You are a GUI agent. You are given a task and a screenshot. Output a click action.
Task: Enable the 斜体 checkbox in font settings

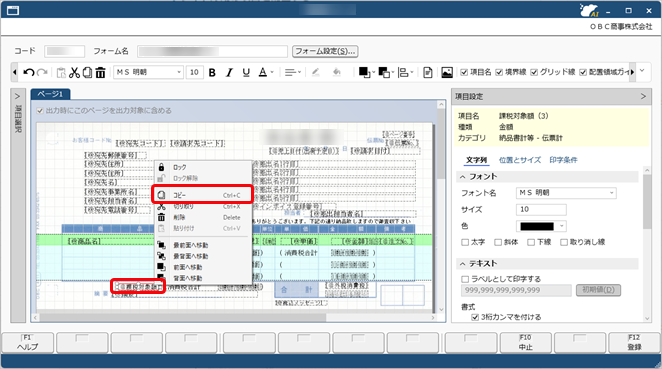coord(498,242)
